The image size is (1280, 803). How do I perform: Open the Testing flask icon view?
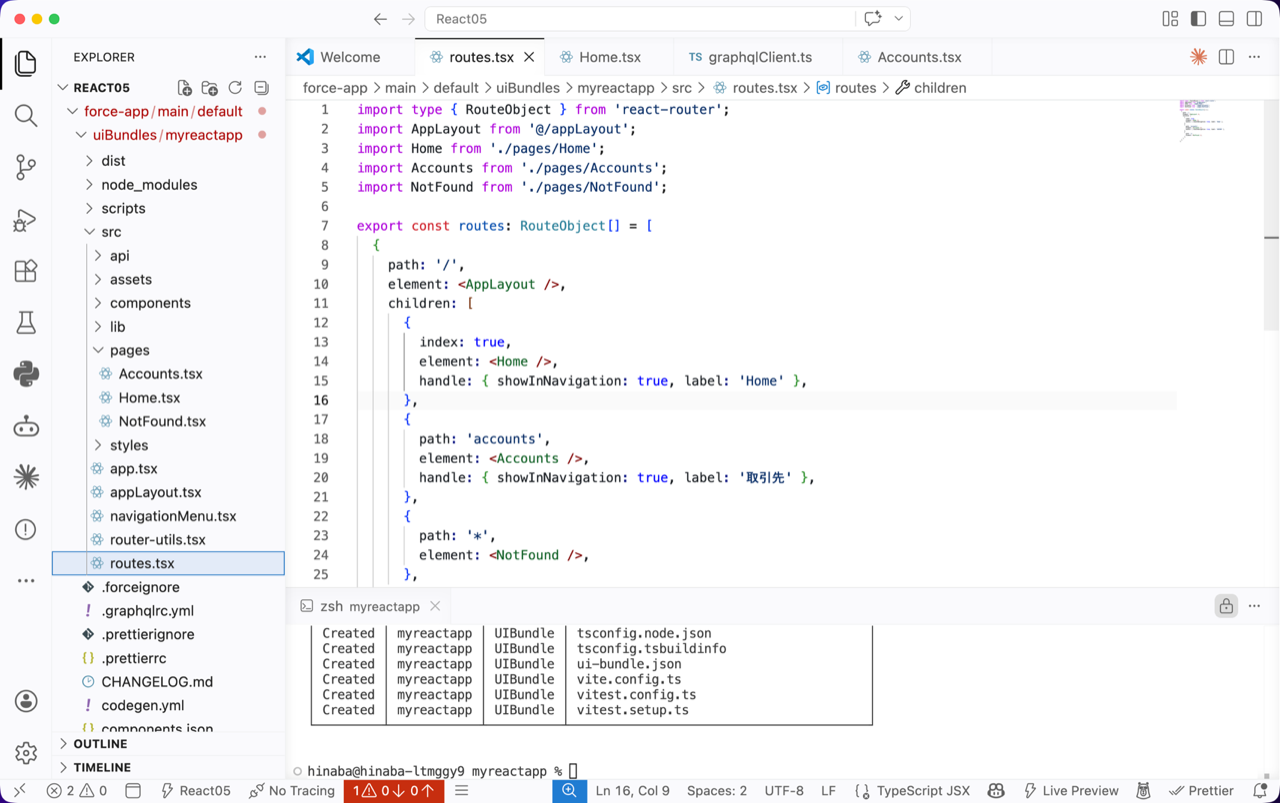[x=26, y=322]
